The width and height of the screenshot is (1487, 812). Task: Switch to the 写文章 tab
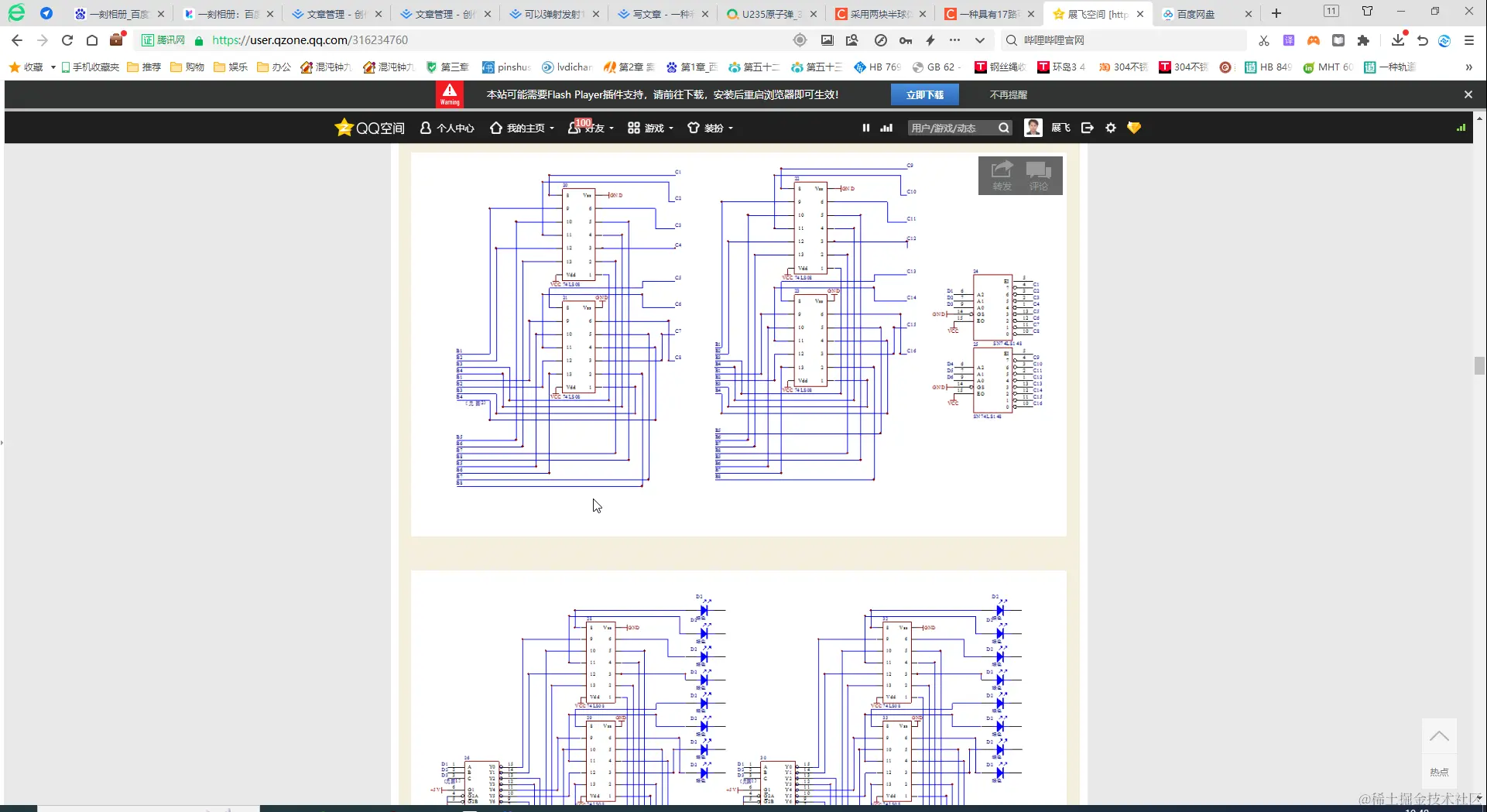click(x=663, y=14)
